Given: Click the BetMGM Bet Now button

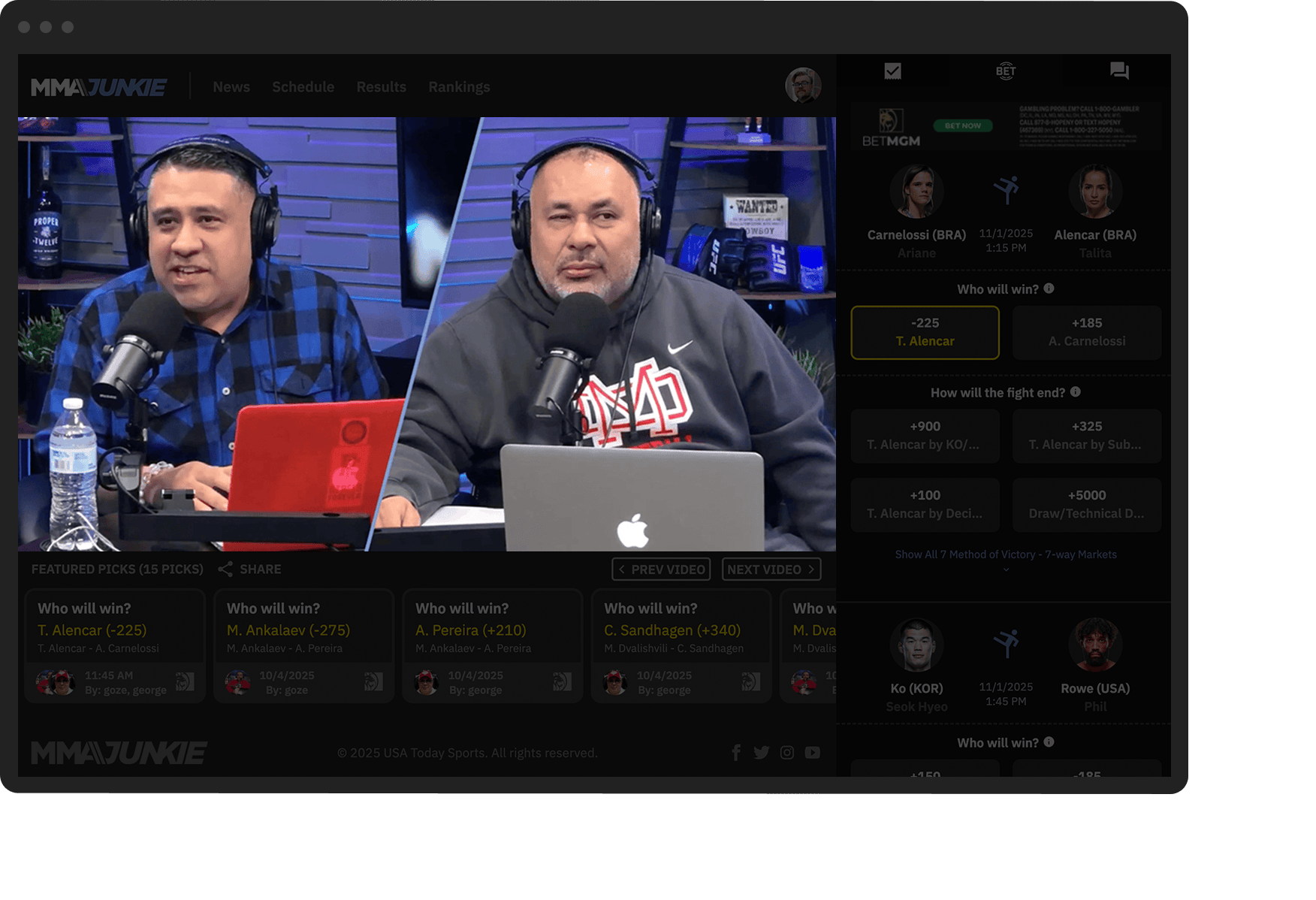Looking at the screenshot, I should [x=962, y=126].
